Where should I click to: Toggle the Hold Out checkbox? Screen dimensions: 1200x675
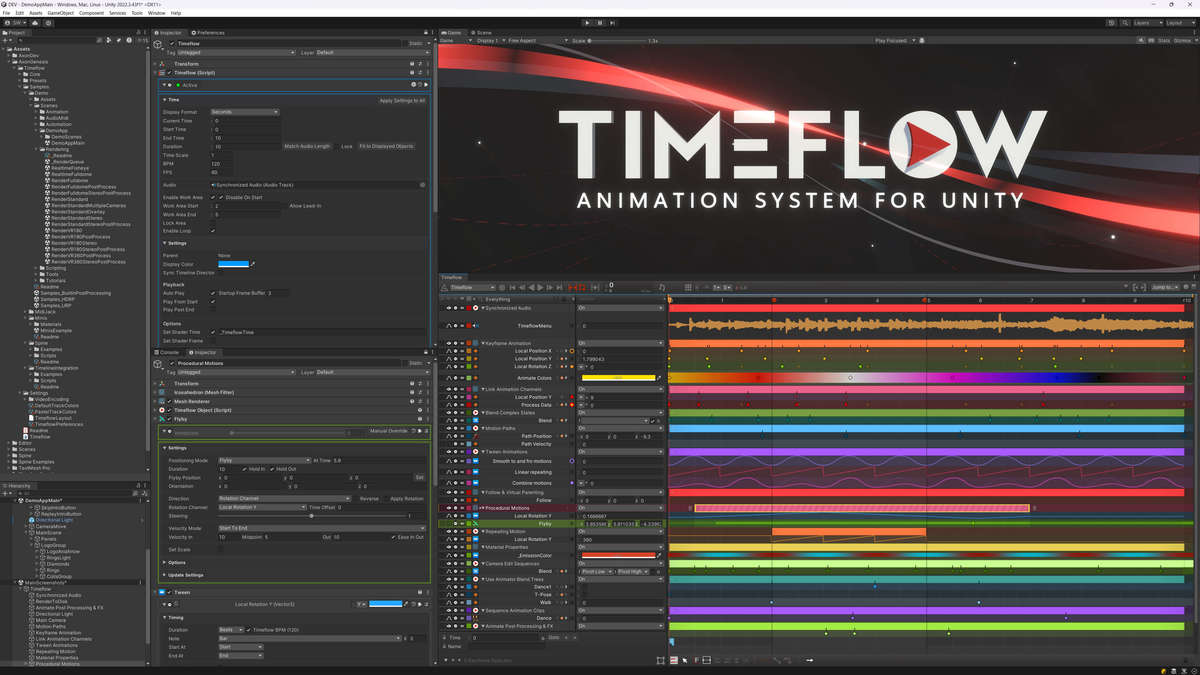pos(274,469)
